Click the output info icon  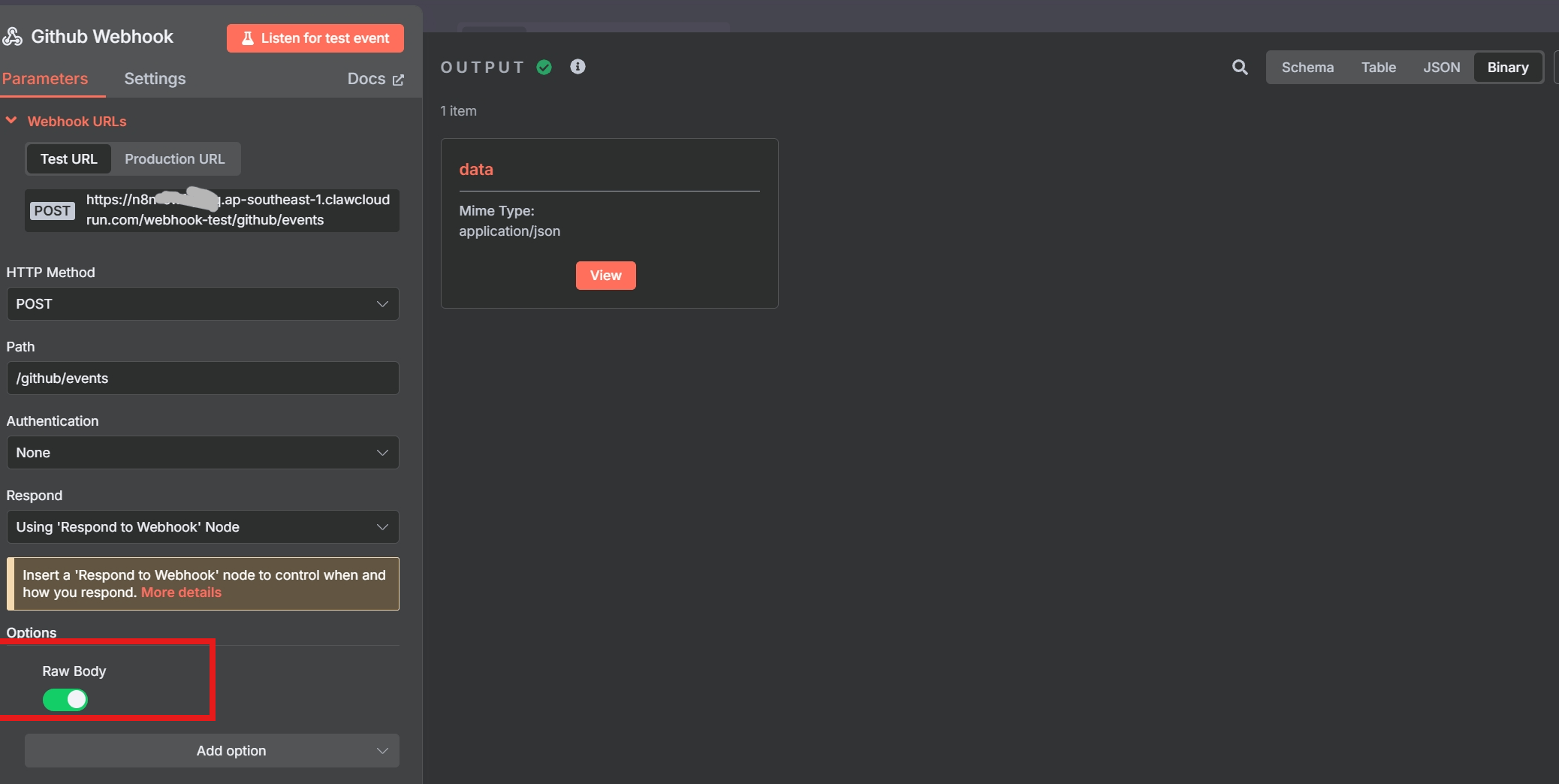577,67
